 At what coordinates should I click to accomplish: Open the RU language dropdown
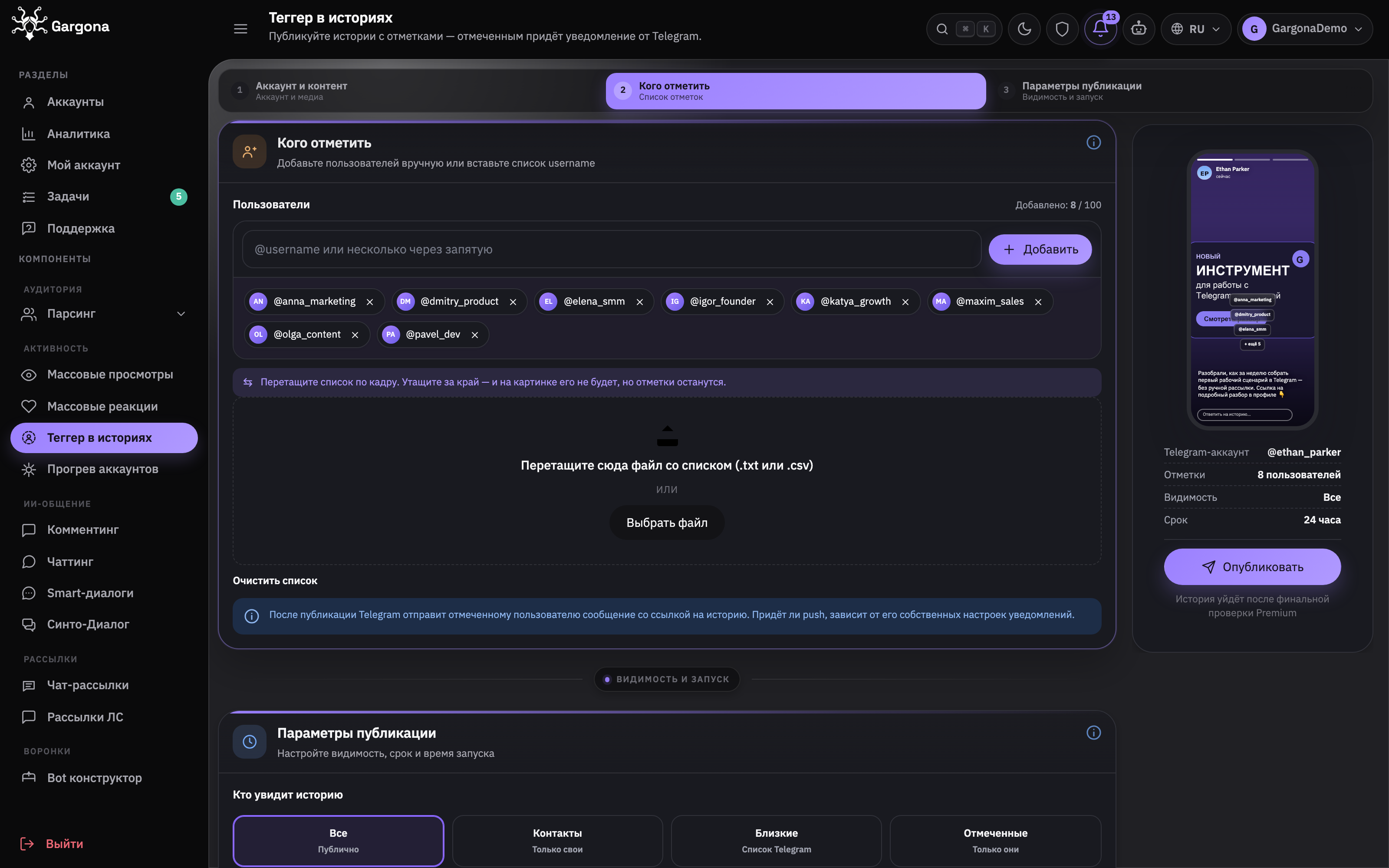coord(1195,29)
